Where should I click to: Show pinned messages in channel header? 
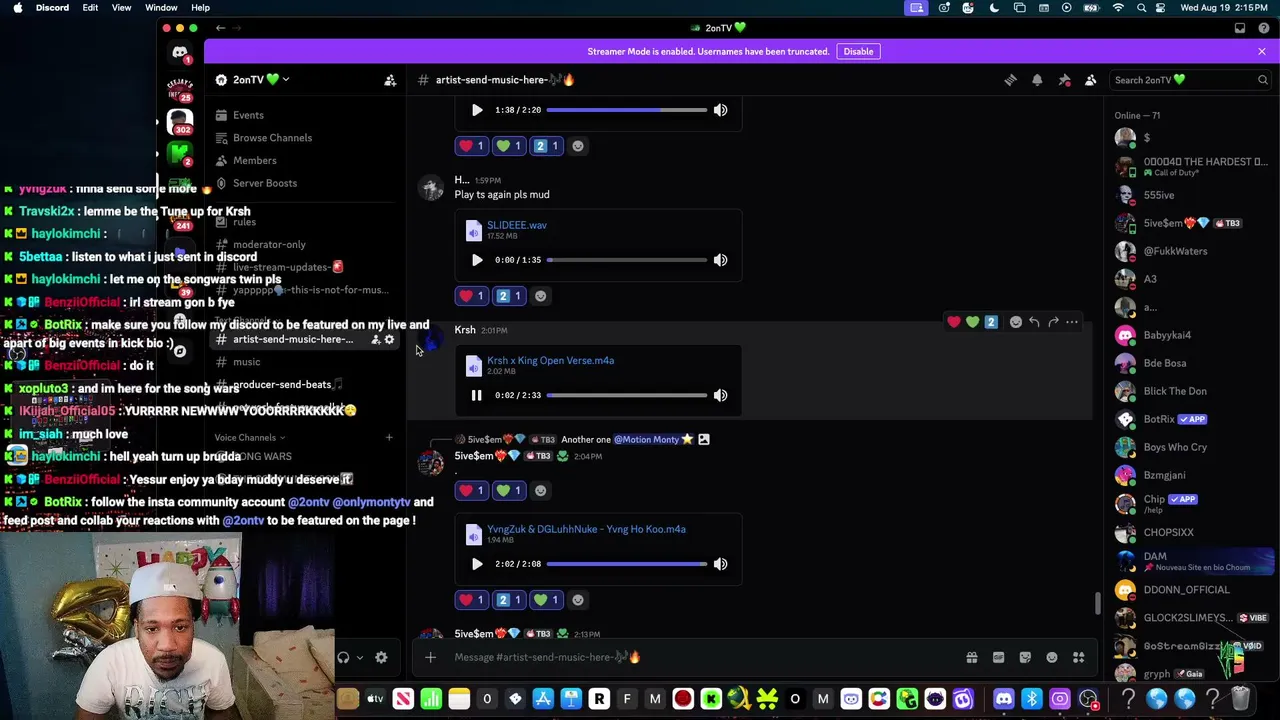(x=1064, y=80)
